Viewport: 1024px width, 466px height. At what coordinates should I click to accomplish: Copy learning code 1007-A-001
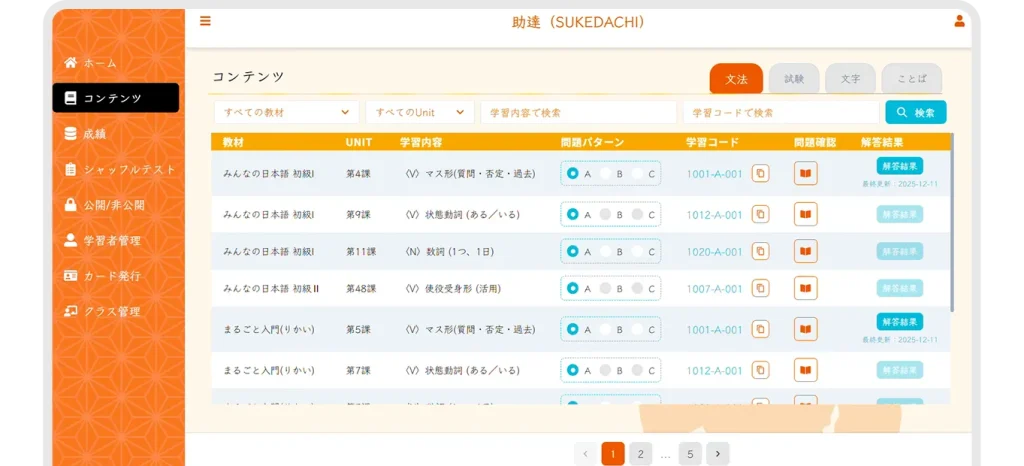[760, 289]
